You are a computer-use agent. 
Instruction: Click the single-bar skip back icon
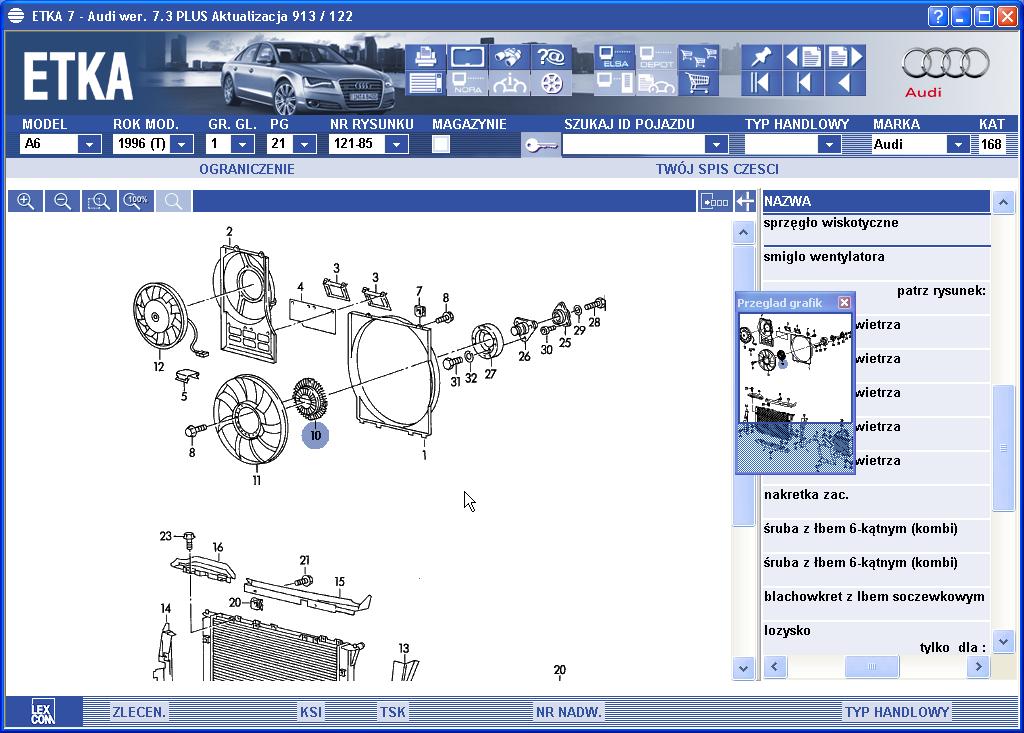pyautogui.click(x=803, y=84)
